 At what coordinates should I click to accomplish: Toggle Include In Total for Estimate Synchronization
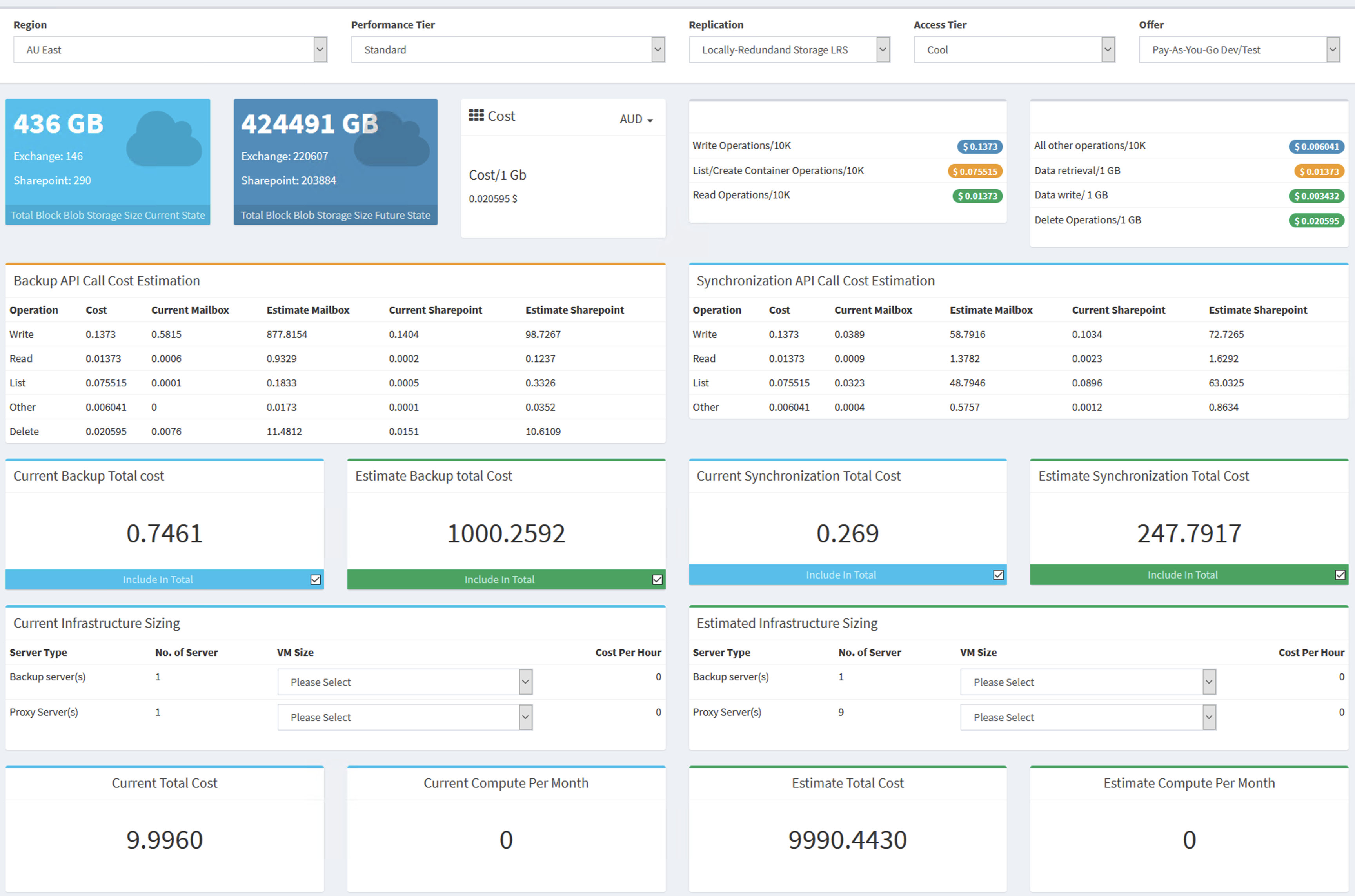point(1340,575)
